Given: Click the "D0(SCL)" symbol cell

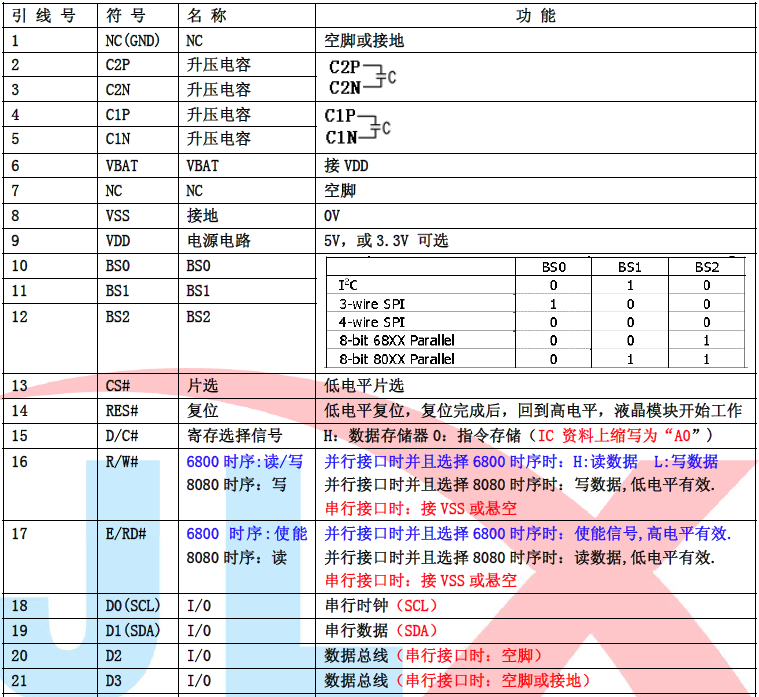Looking at the screenshot, I should (x=132, y=606).
